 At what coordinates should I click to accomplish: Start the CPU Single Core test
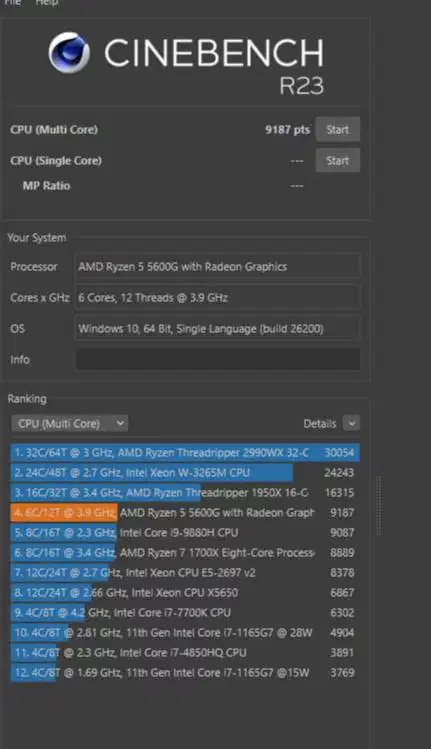pos(337,160)
